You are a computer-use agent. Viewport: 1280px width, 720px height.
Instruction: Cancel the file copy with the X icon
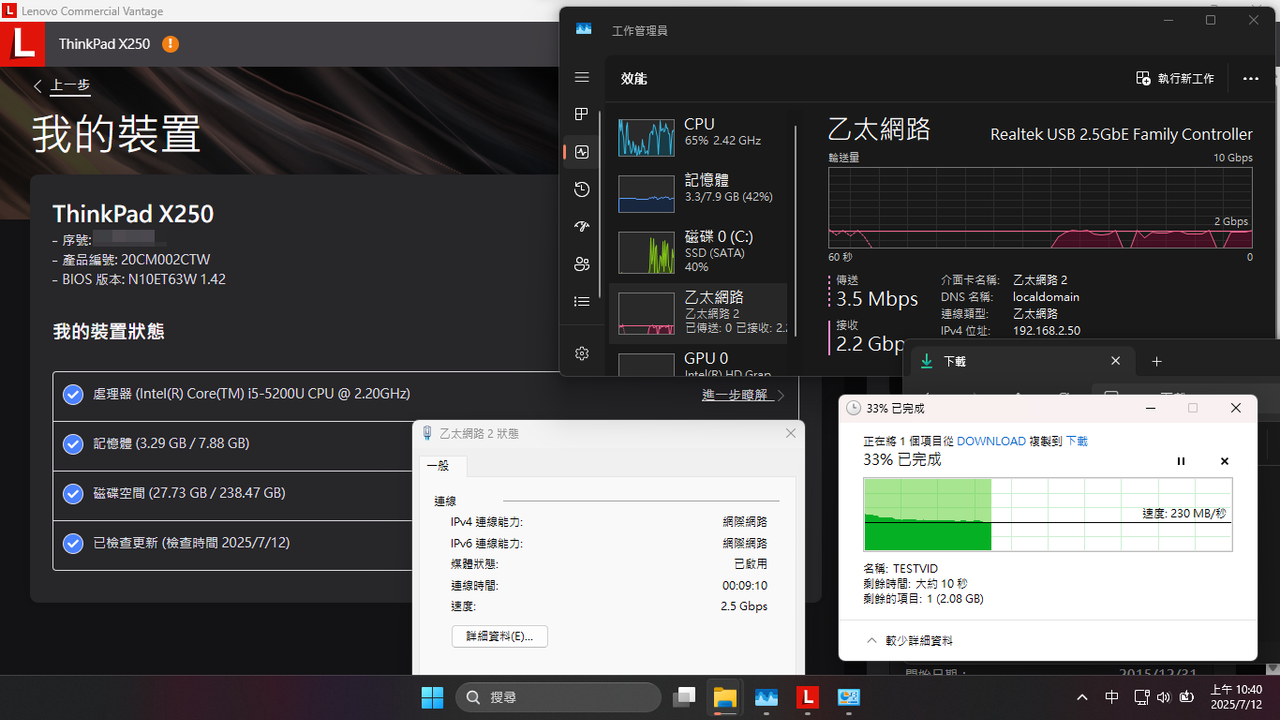tap(1225, 461)
